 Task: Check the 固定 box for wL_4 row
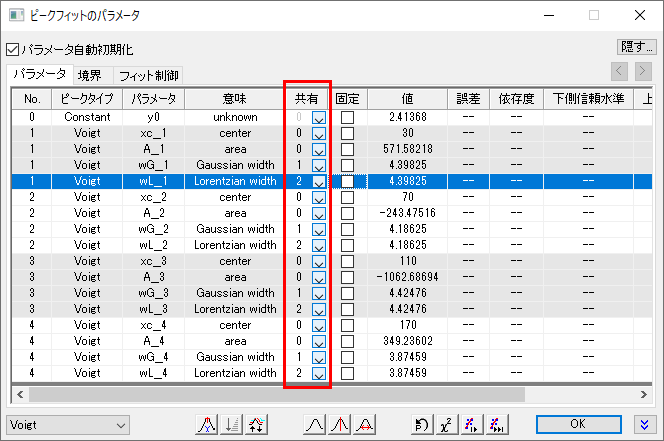click(x=347, y=373)
